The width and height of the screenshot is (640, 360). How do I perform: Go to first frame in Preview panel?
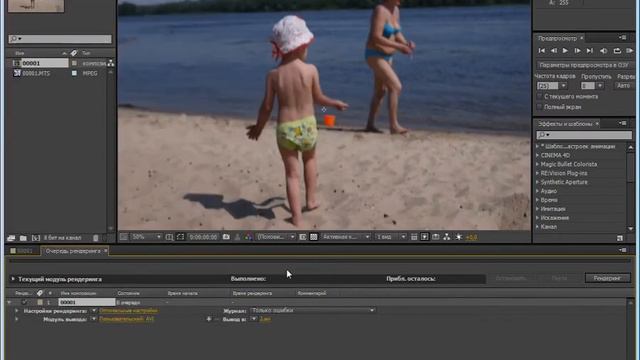pyautogui.click(x=542, y=51)
